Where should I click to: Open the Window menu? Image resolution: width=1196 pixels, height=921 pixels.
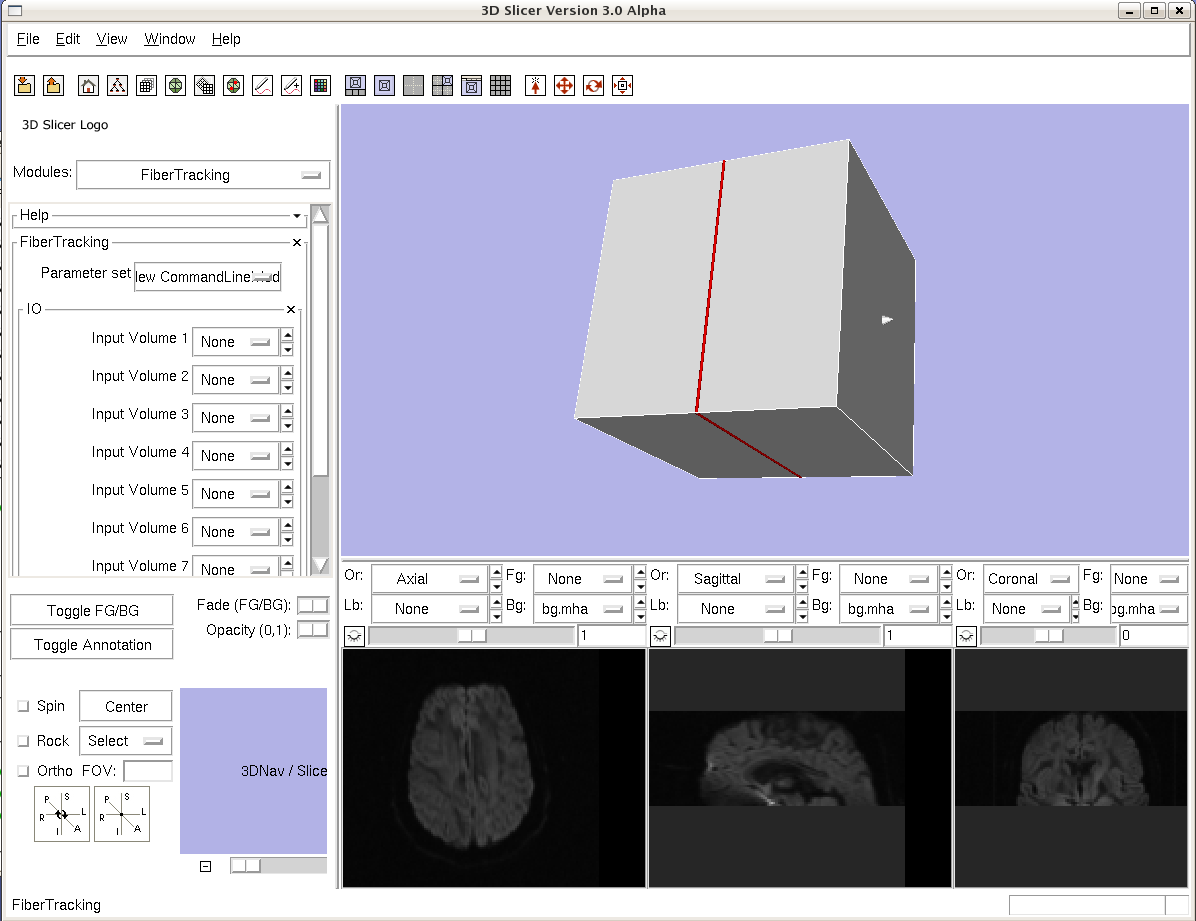coord(169,39)
